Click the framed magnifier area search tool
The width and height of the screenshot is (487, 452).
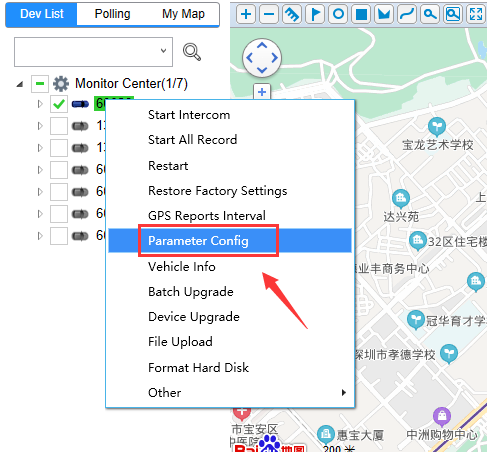(x=453, y=14)
